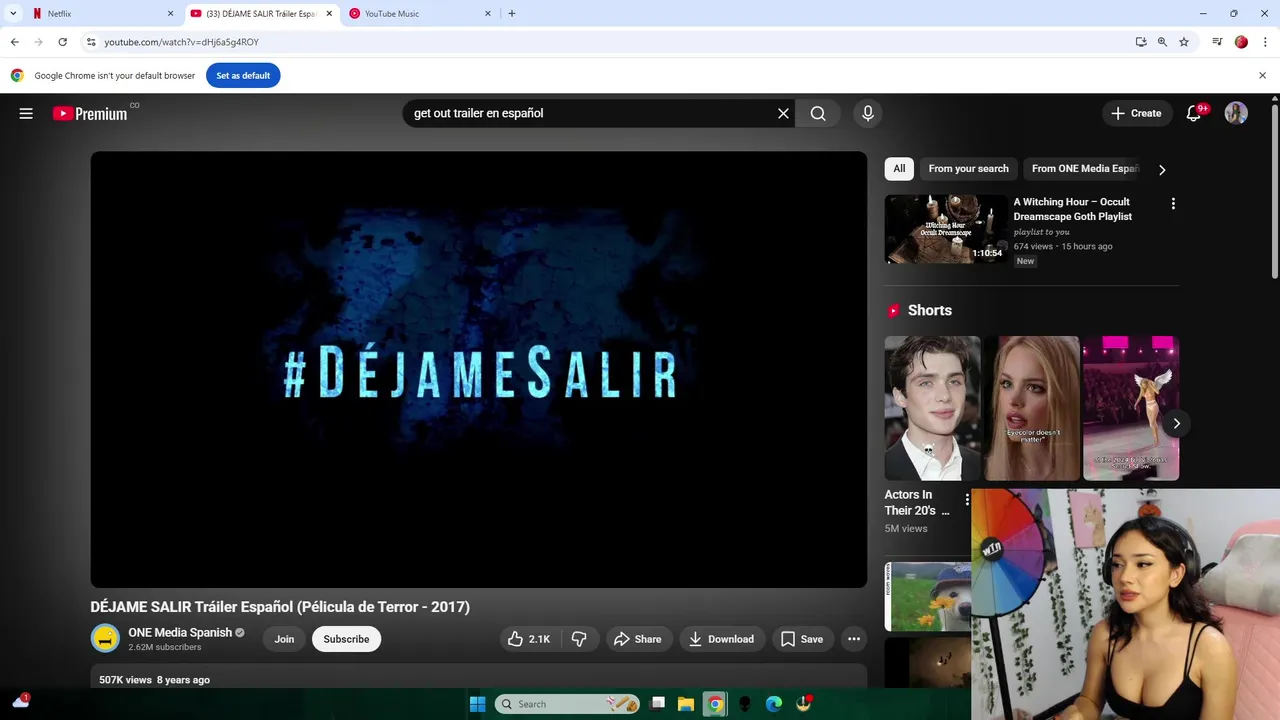The width and height of the screenshot is (1280, 720).
Task: Click the video player to play/pause
Action: tap(479, 370)
